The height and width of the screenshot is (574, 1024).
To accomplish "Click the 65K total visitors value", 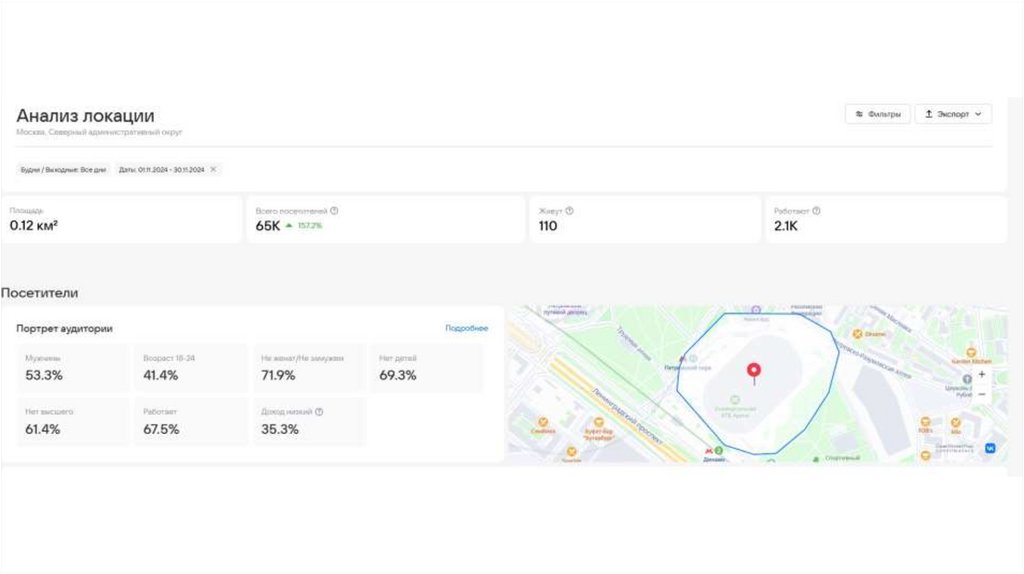I will coord(268,226).
